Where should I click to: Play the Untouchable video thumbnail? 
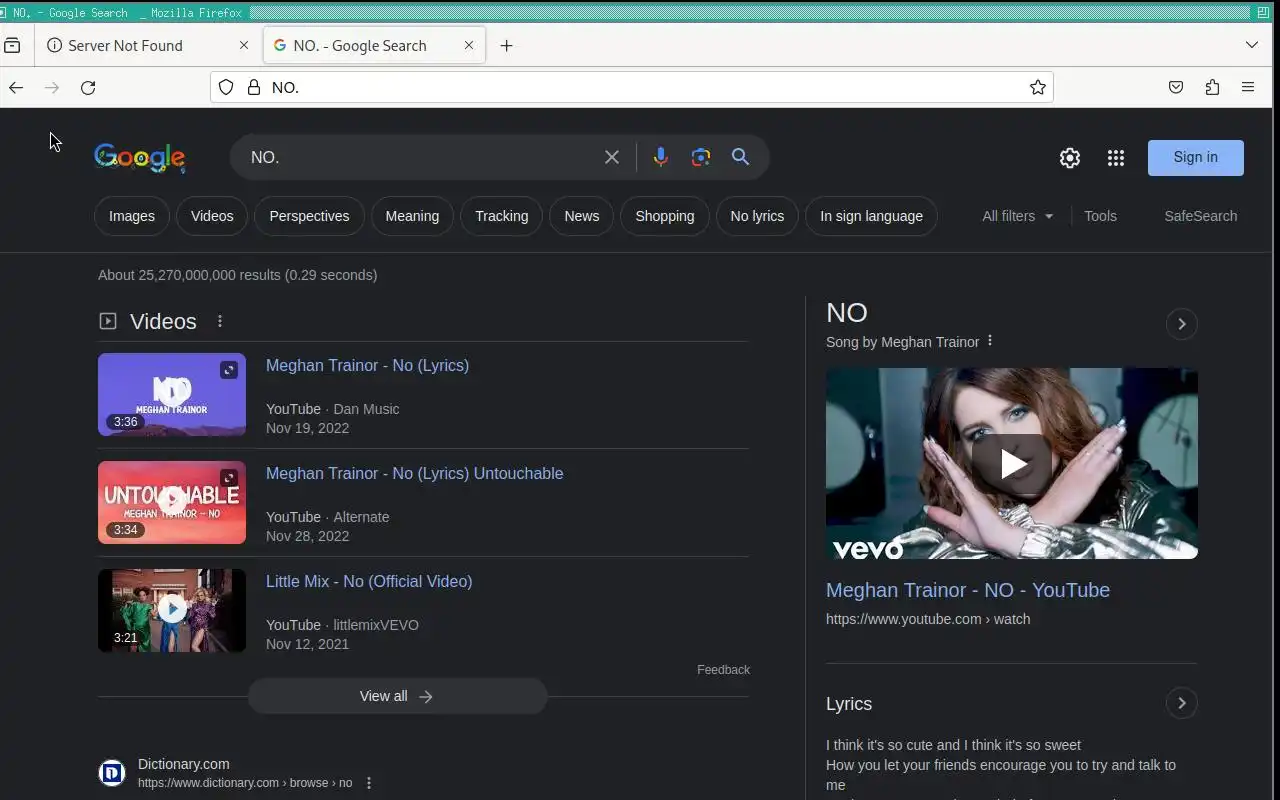pyautogui.click(x=172, y=502)
